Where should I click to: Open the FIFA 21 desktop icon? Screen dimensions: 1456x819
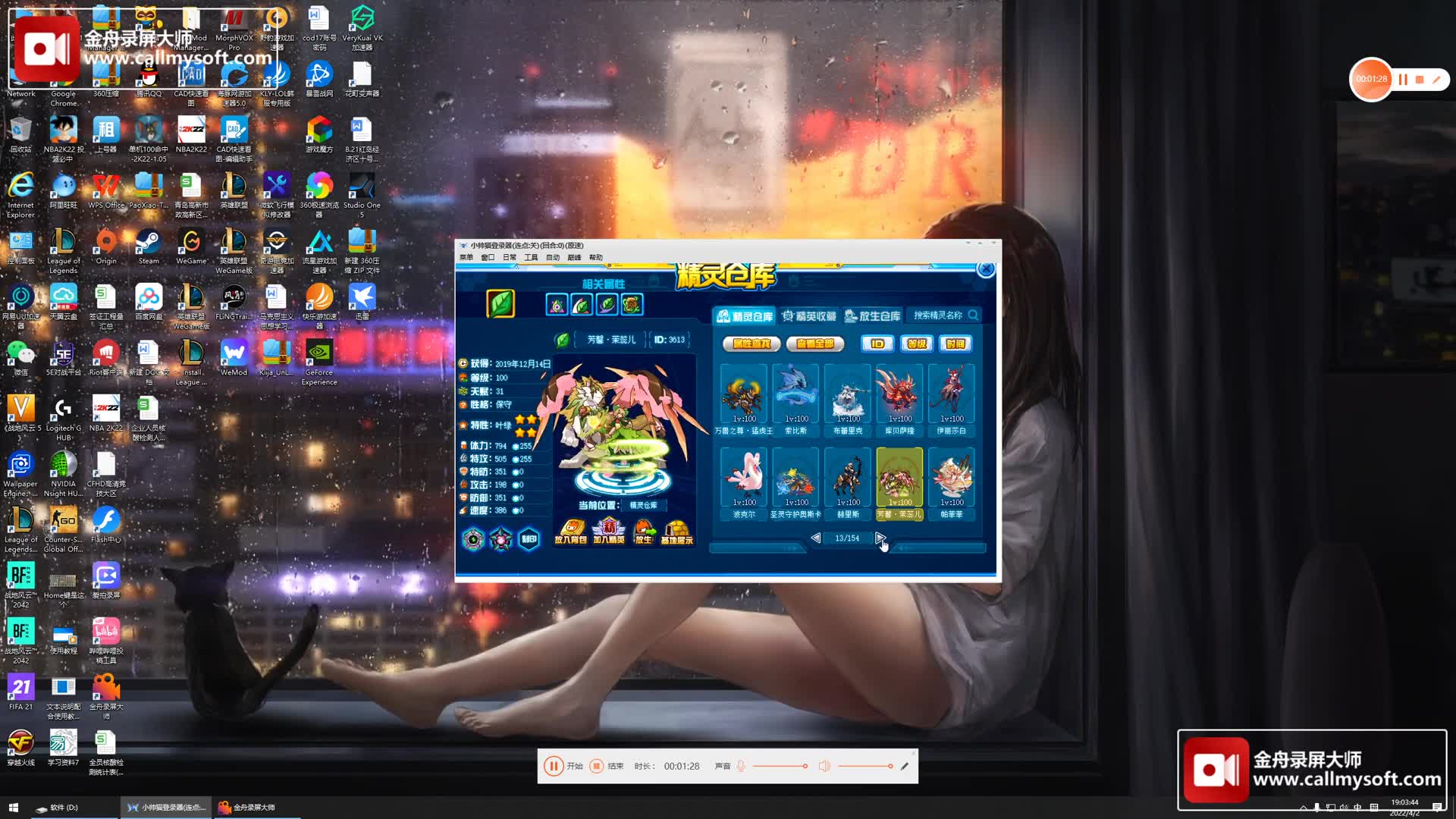point(20,692)
